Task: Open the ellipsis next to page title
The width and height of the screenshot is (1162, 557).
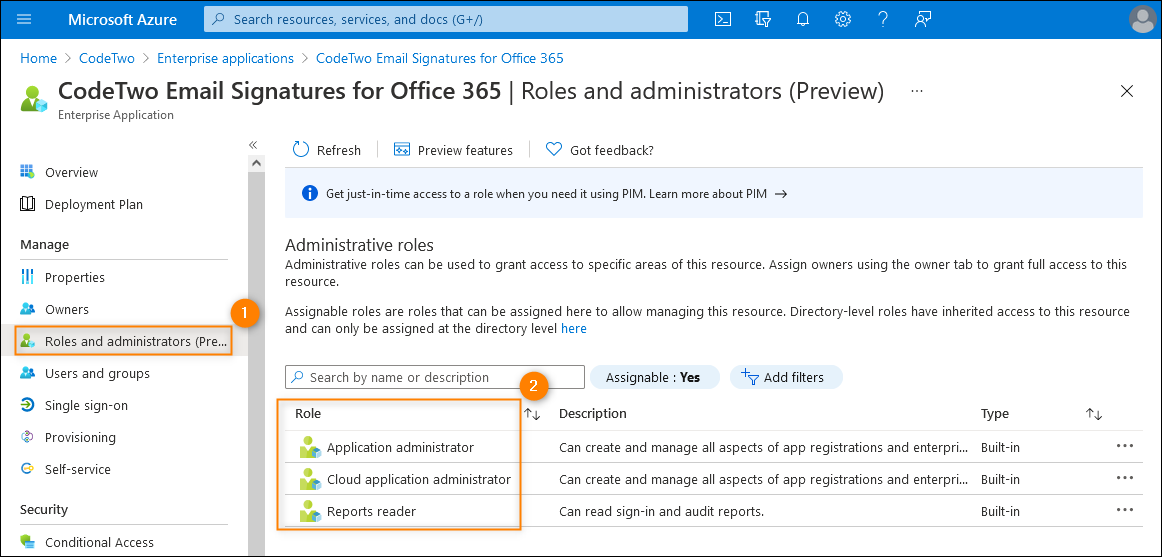Action: coord(917,90)
